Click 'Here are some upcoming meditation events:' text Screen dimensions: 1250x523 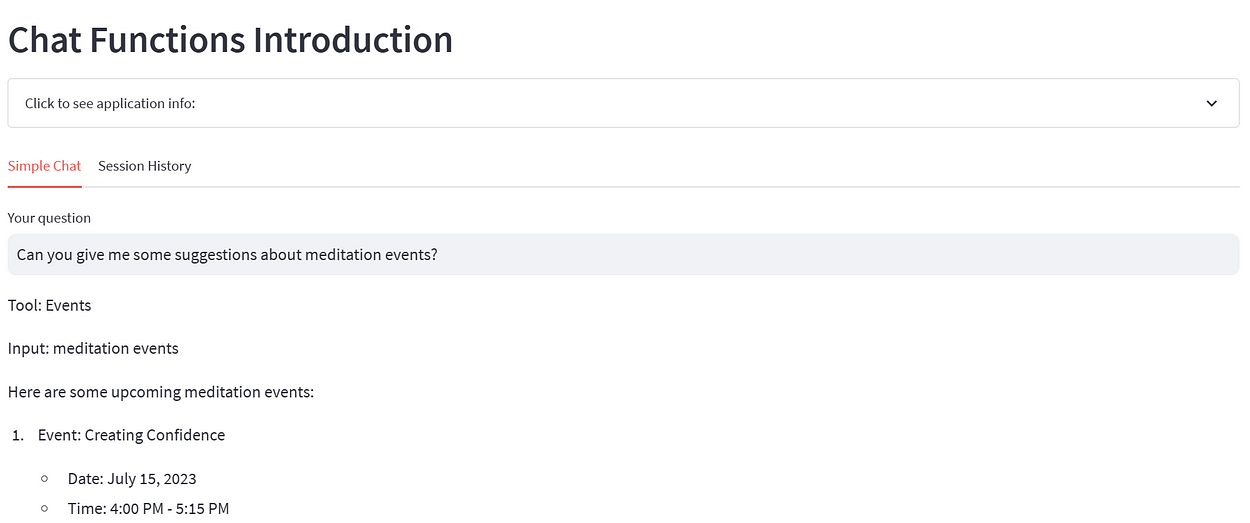pos(160,392)
